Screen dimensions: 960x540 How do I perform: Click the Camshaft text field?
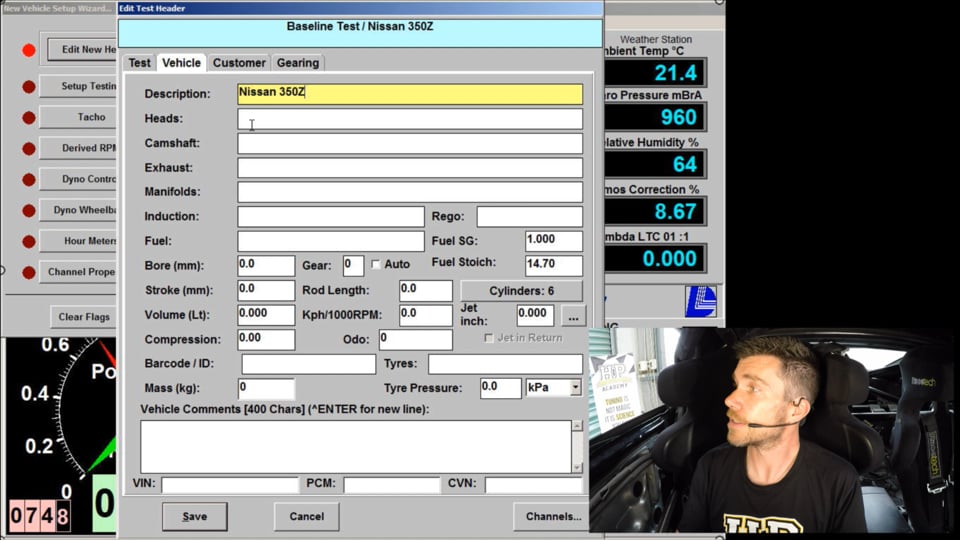point(410,143)
